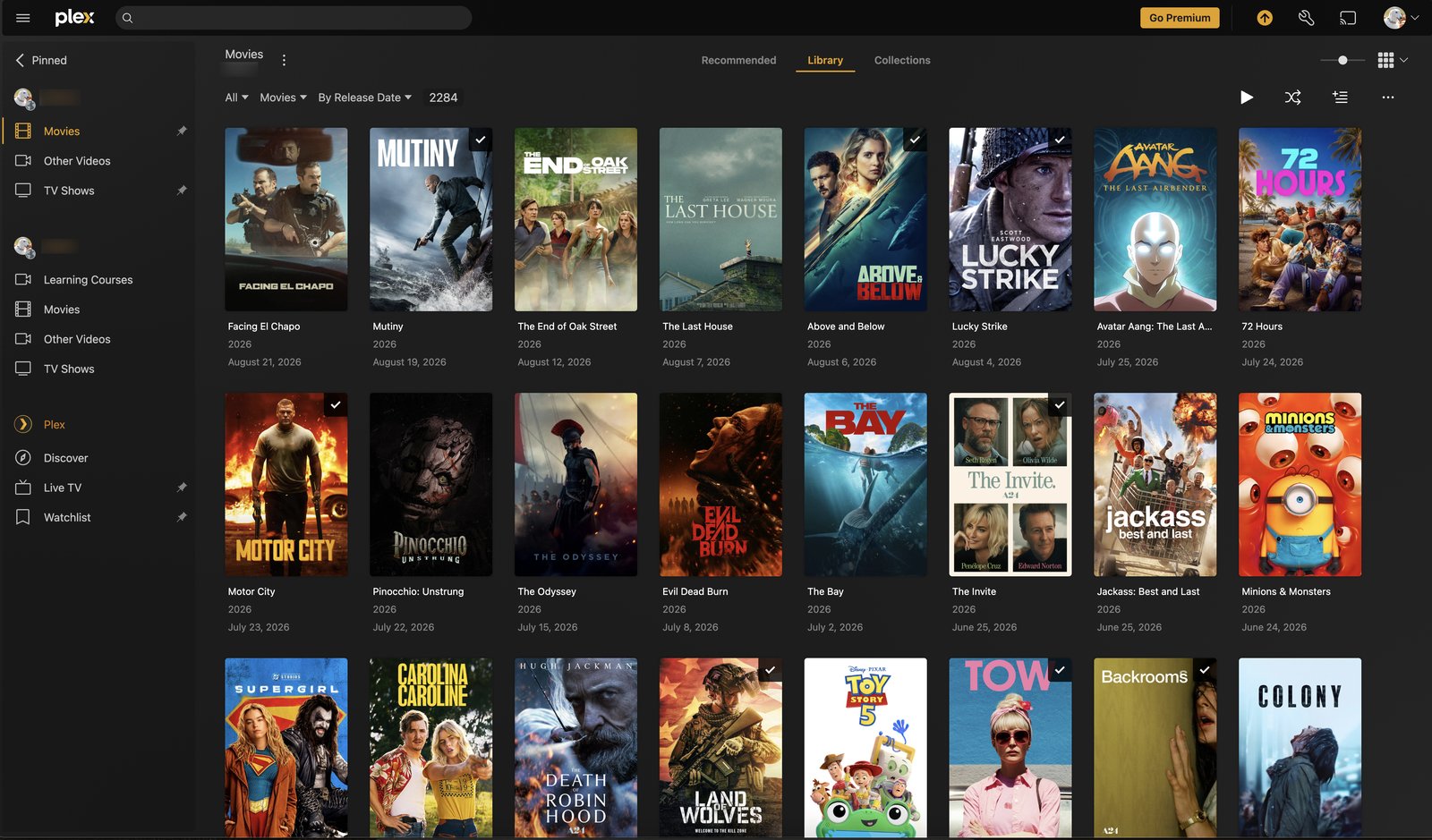This screenshot has width=1432, height=840.
Task: Switch to the Recommended tab
Action: (738, 60)
